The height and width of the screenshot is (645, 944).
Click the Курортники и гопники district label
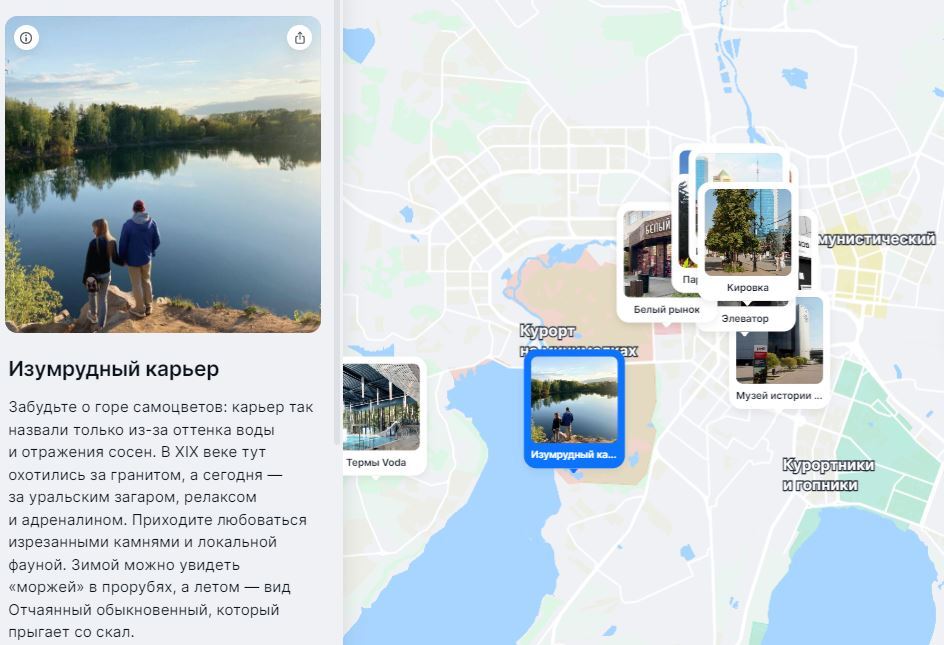pos(828,475)
